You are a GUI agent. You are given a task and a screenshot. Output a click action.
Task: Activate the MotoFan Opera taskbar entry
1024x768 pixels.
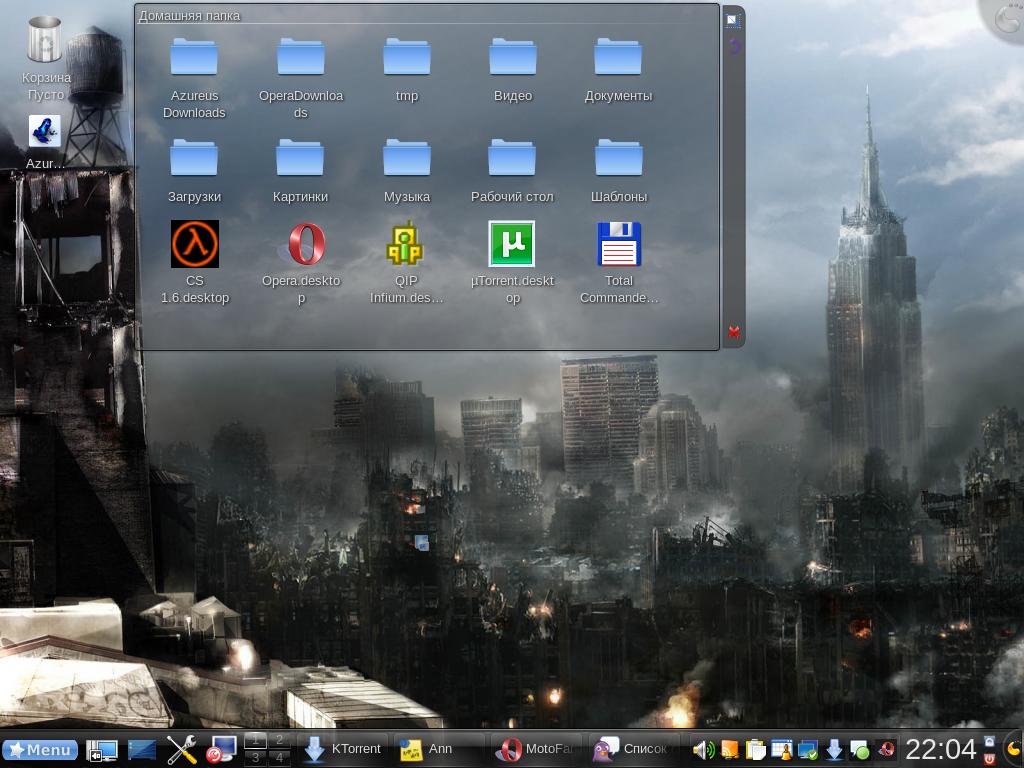(536, 749)
